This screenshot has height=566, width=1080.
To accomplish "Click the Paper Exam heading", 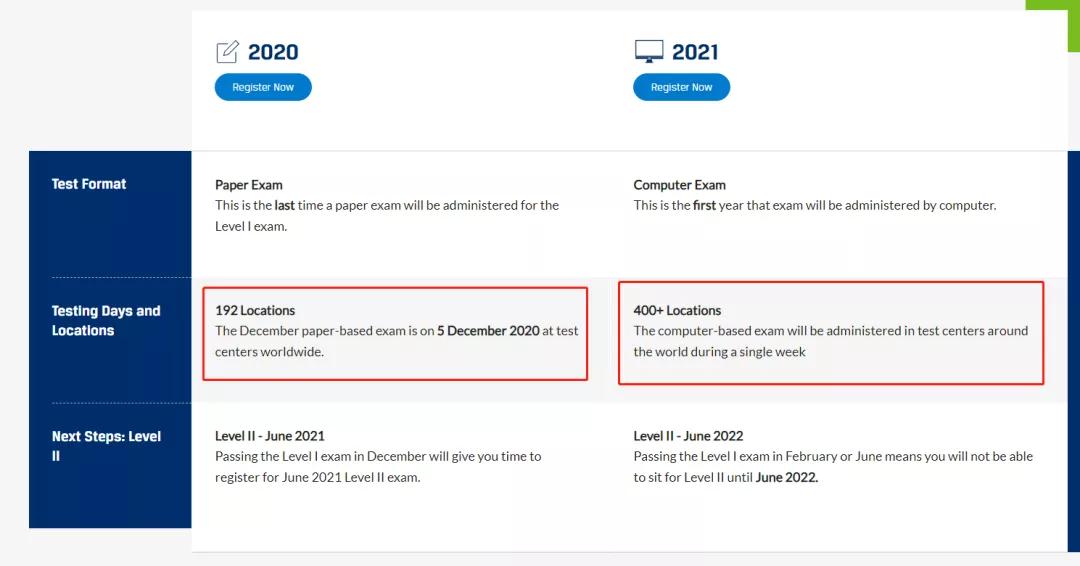I will pyautogui.click(x=249, y=185).
